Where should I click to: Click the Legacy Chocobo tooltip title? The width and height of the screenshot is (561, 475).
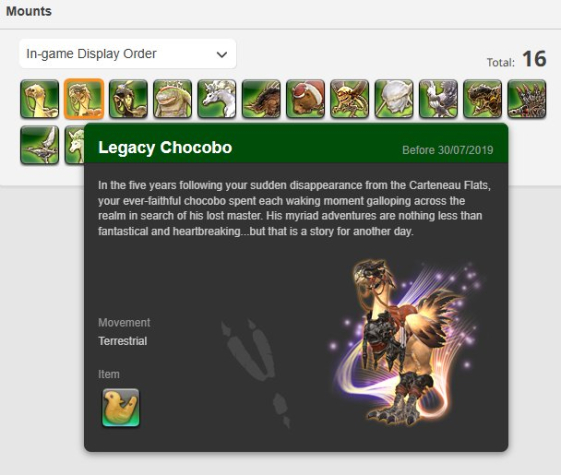tap(165, 147)
